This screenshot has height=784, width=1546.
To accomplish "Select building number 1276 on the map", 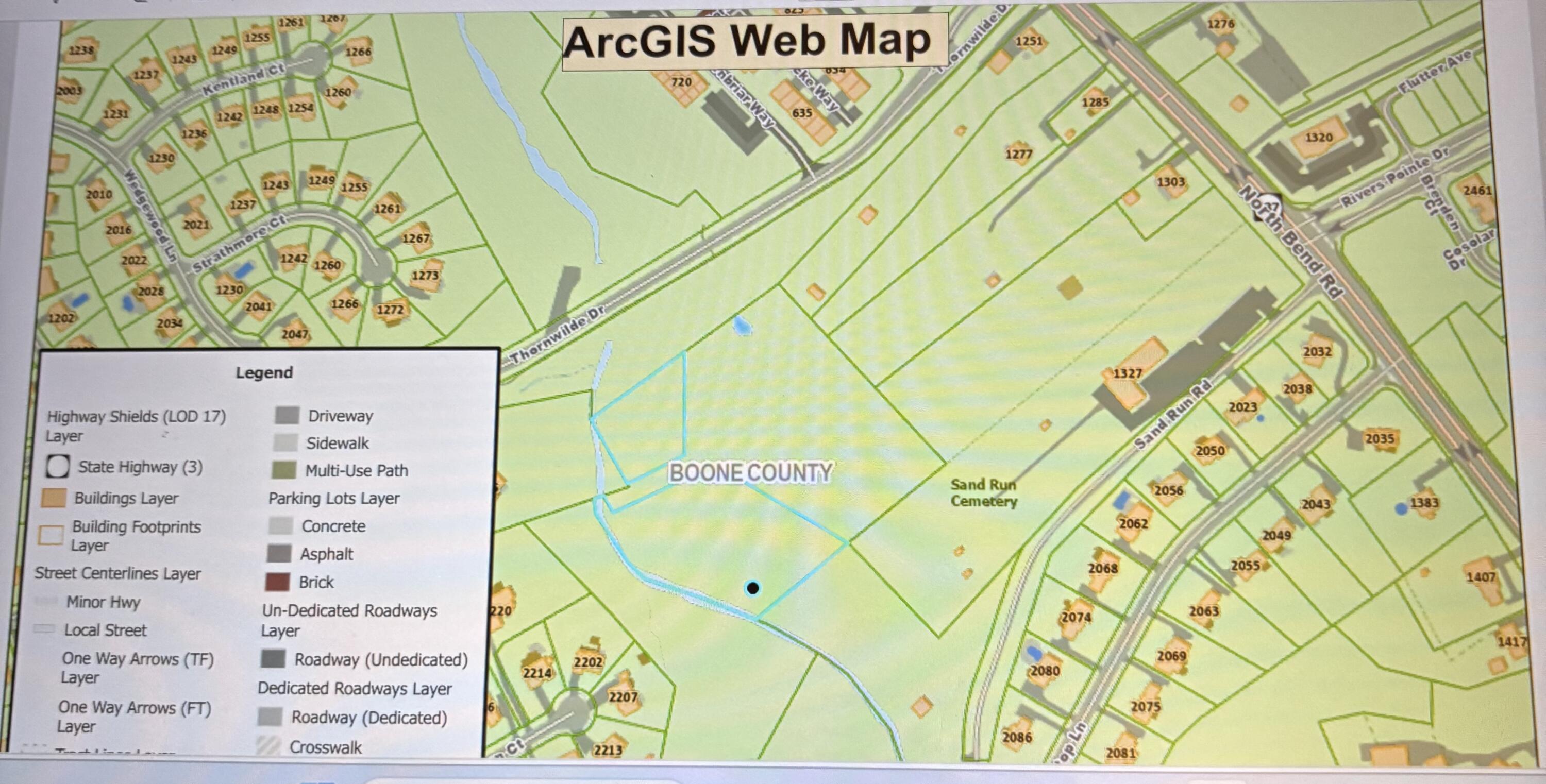I will point(1221,24).
